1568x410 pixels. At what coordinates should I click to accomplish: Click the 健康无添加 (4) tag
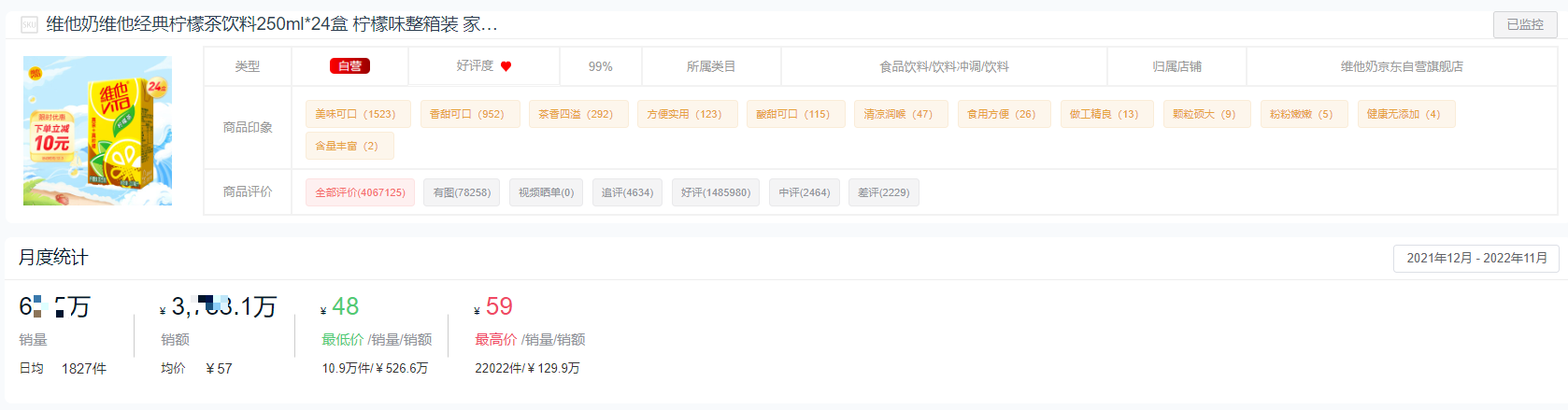pos(1405,114)
